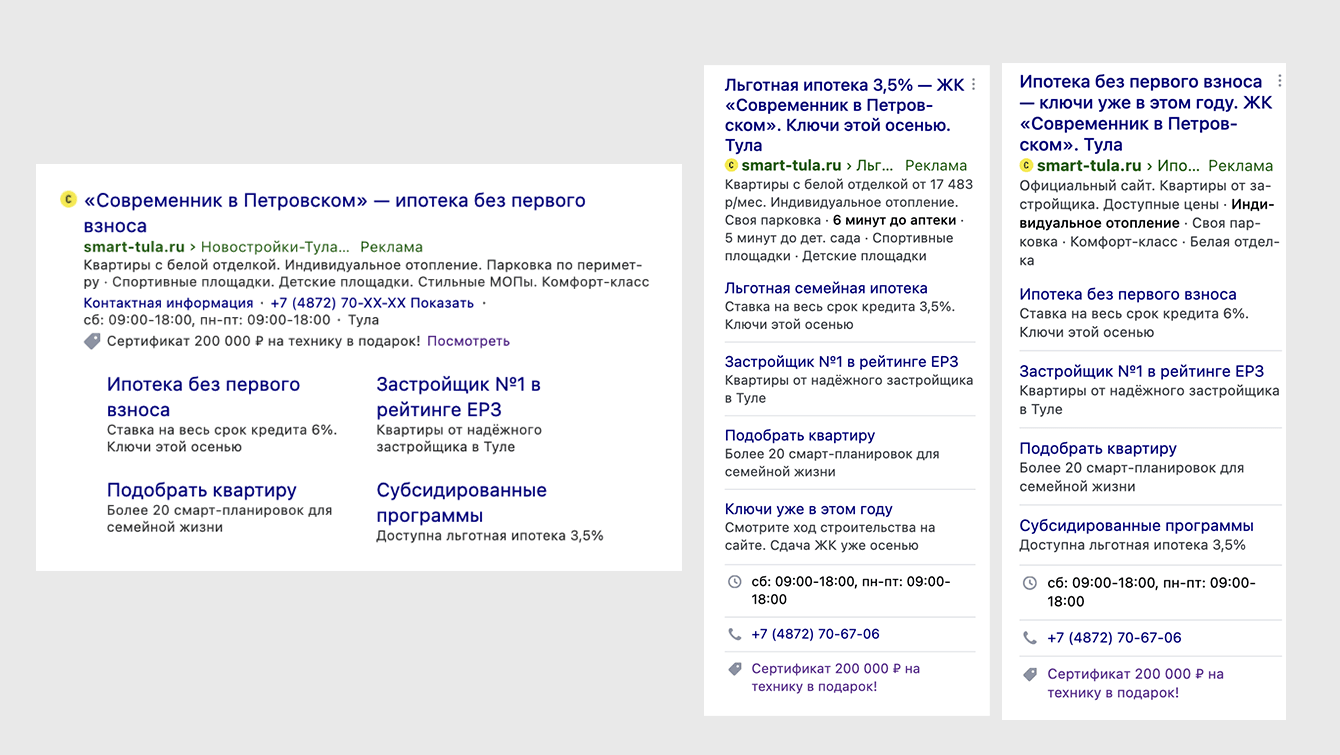Click the tag icon in the rightmost ad
Image resolution: width=1340 pixels, height=755 pixels.
(x=1030, y=675)
